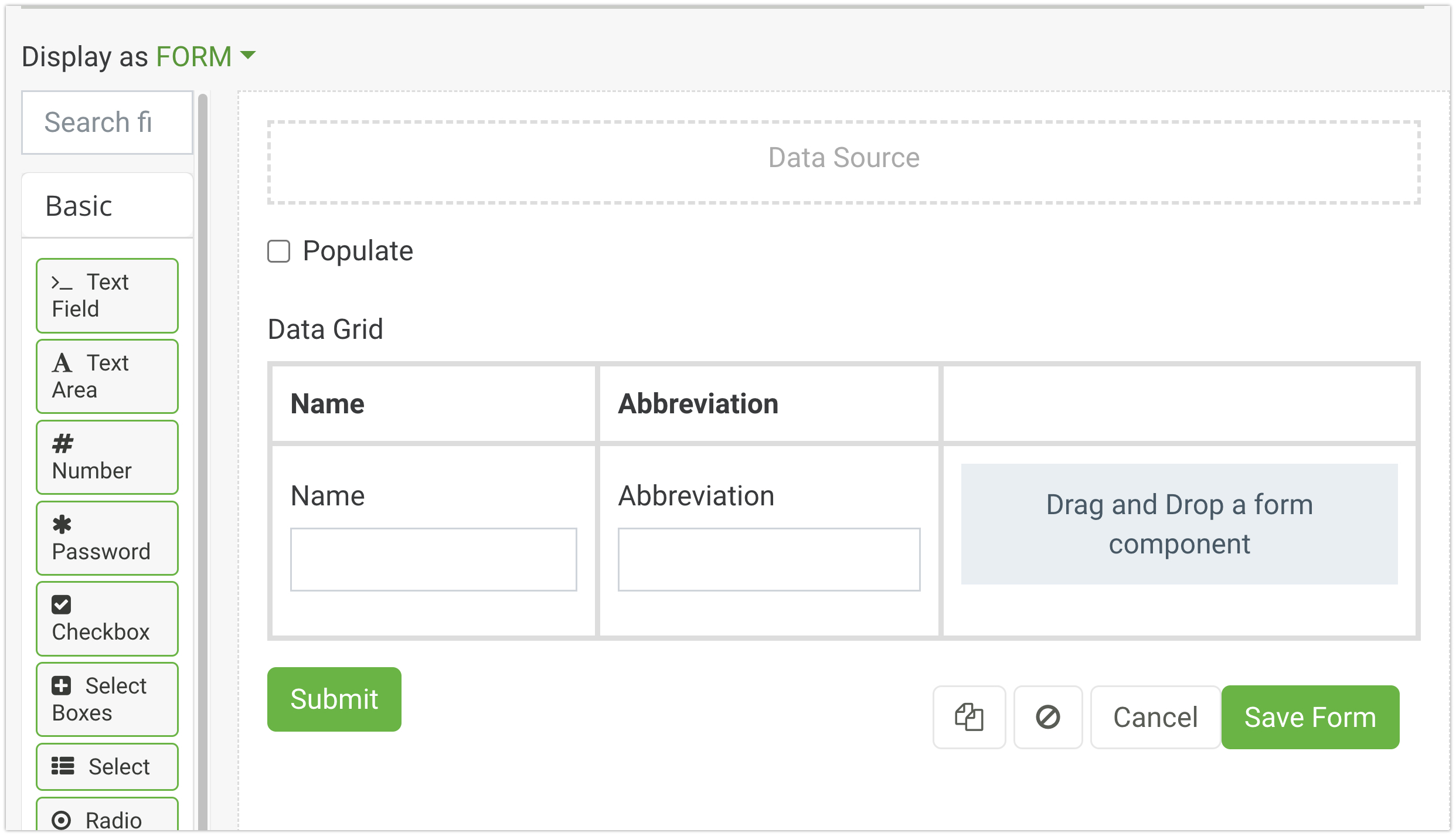The image size is (1456, 836).
Task: Click the Number hash icon
Action: tap(63, 444)
